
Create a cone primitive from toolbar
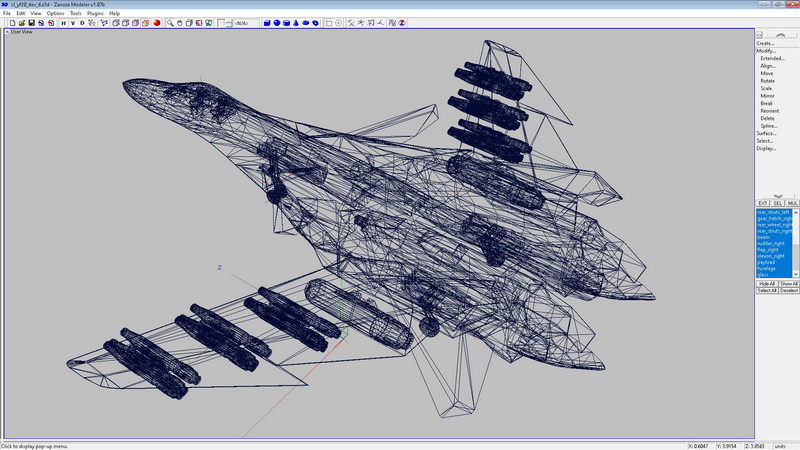coord(297,23)
